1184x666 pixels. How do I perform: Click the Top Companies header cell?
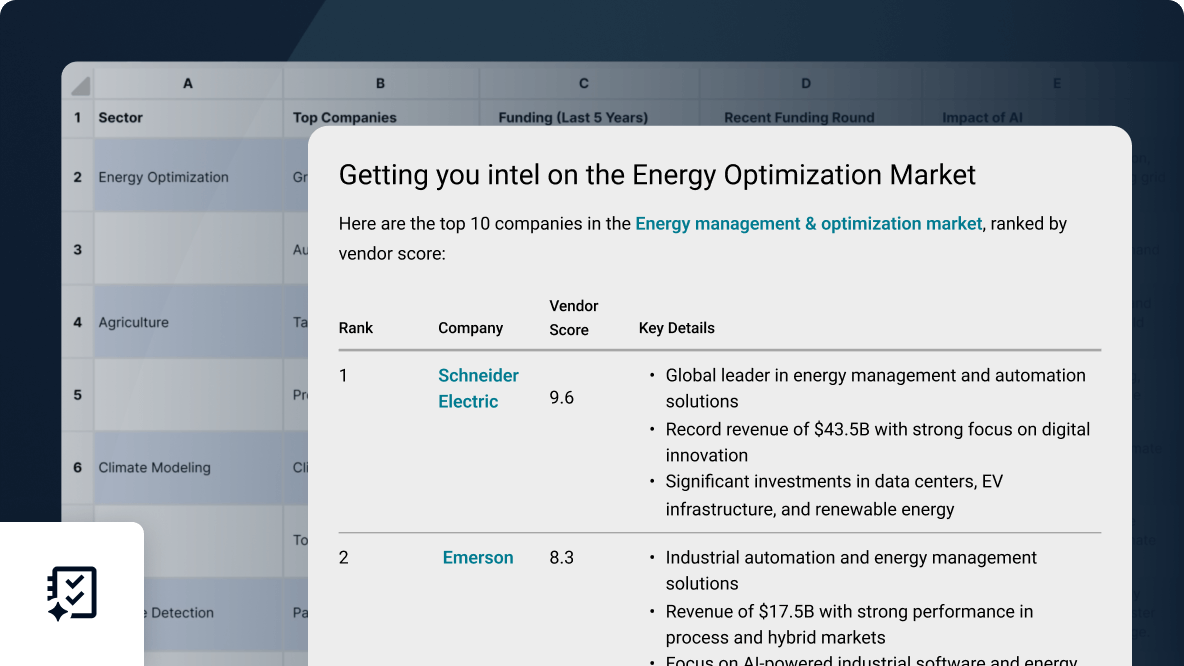(345, 117)
